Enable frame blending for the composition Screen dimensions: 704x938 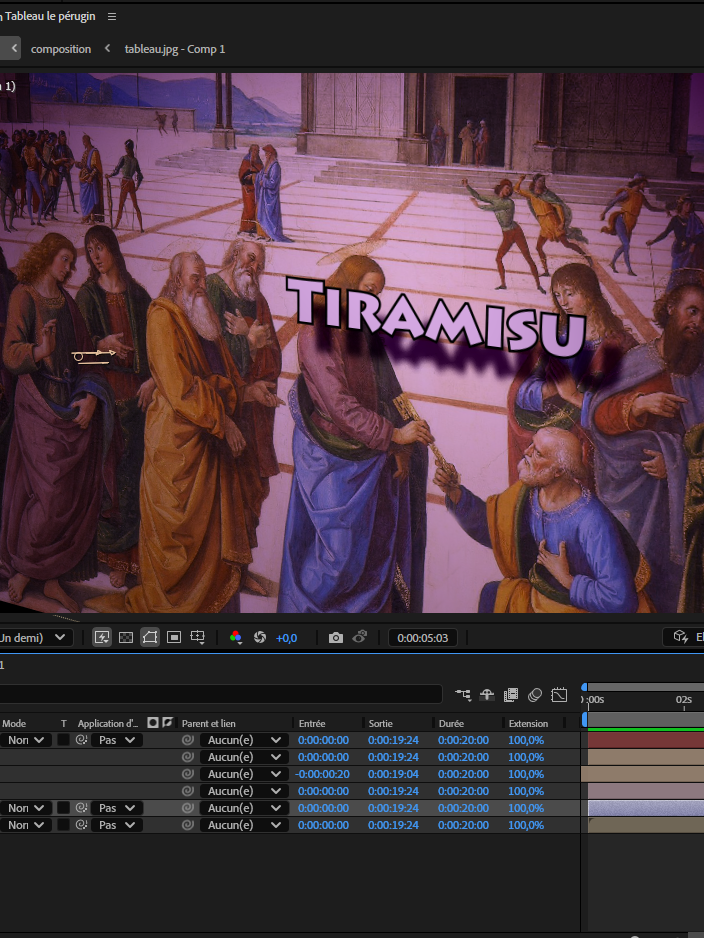(511, 694)
